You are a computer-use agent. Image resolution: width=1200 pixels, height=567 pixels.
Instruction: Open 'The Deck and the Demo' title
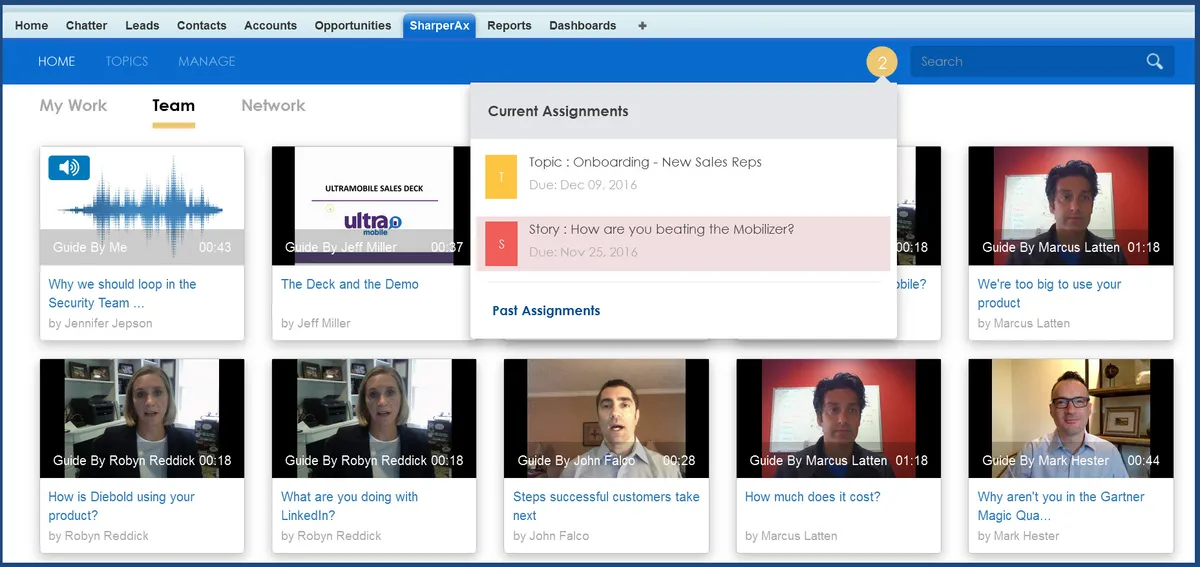(350, 284)
